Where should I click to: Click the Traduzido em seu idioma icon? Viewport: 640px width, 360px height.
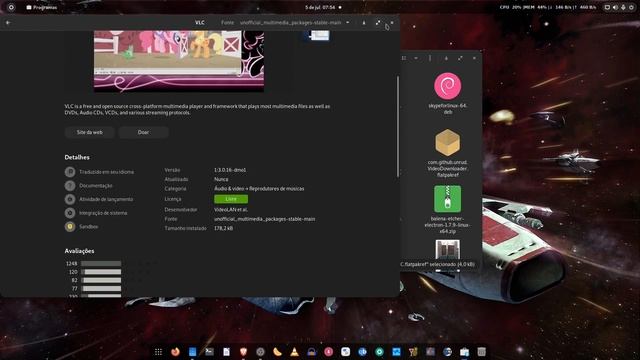pos(70,172)
